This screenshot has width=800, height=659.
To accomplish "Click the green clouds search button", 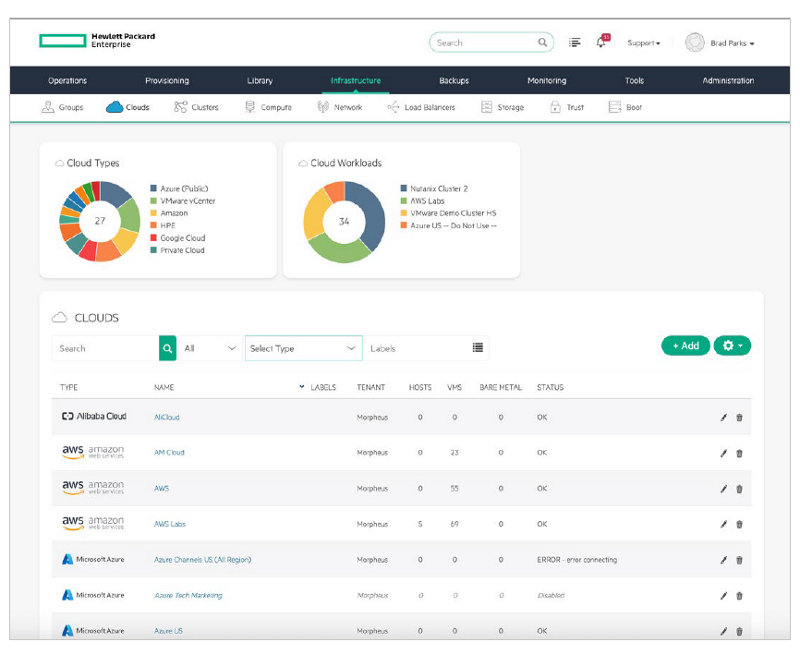I will coord(167,348).
